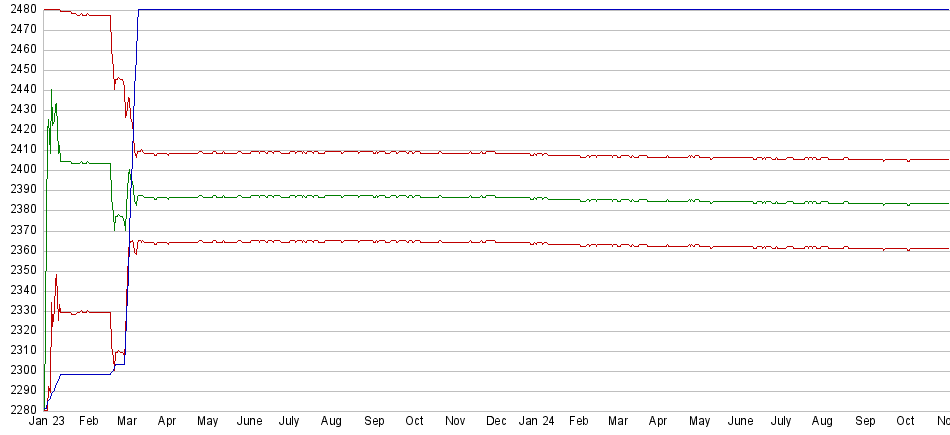Screen dimensions: 950x435
Task: Select the flat green line above Dec
Action: (x=496, y=196)
